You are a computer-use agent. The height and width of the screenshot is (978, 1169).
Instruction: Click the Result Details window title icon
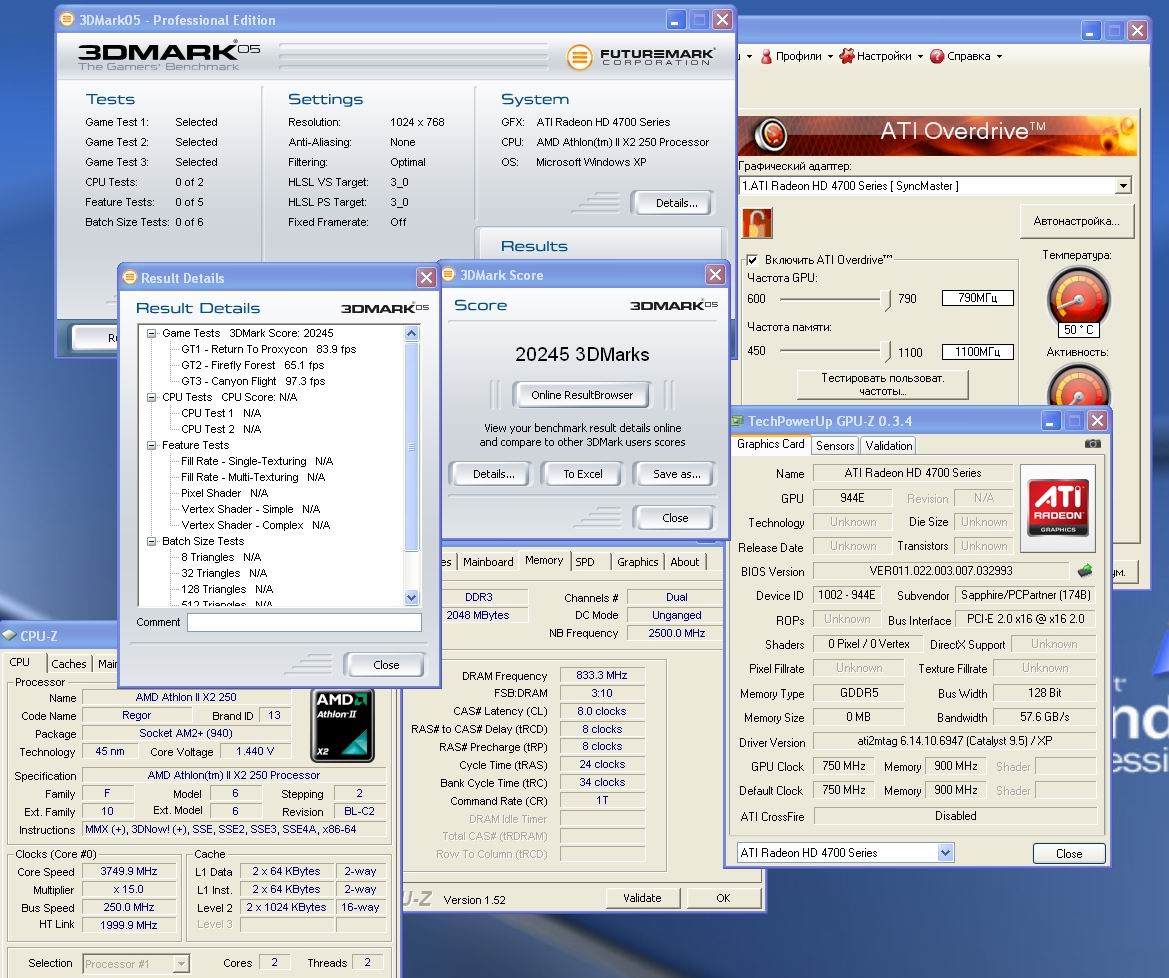point(130,277)
